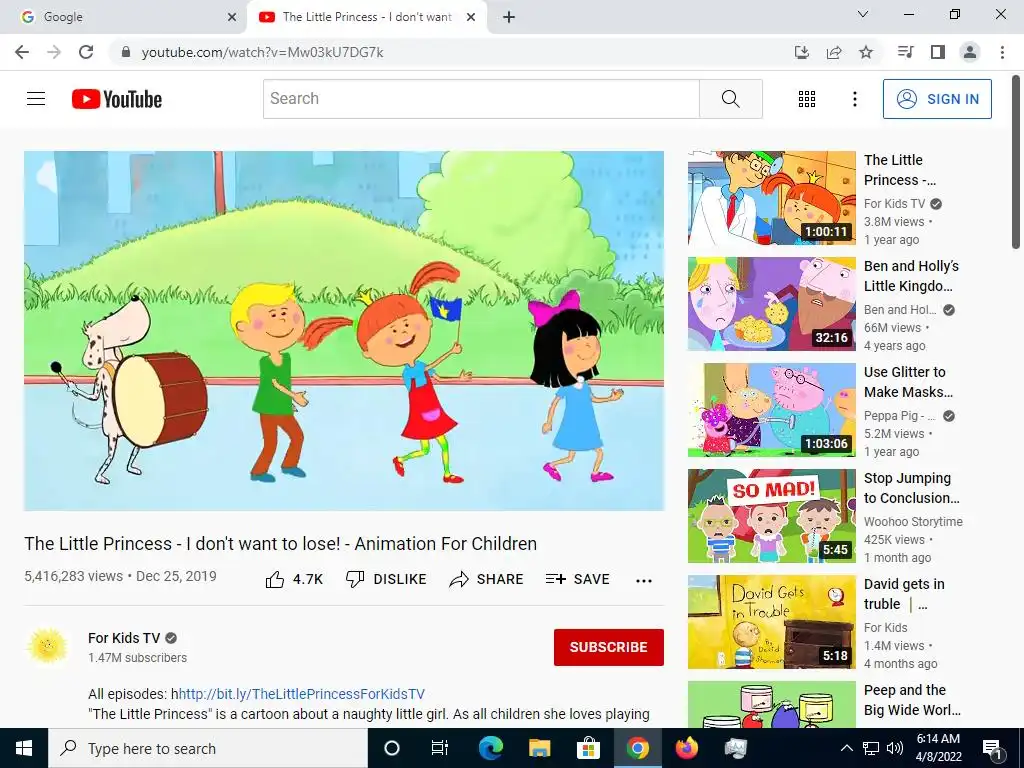Image resolution: width=1024 pixels, height=768 pixels.
Task: Open For Kids TV channel name
Action: point(124,638)
